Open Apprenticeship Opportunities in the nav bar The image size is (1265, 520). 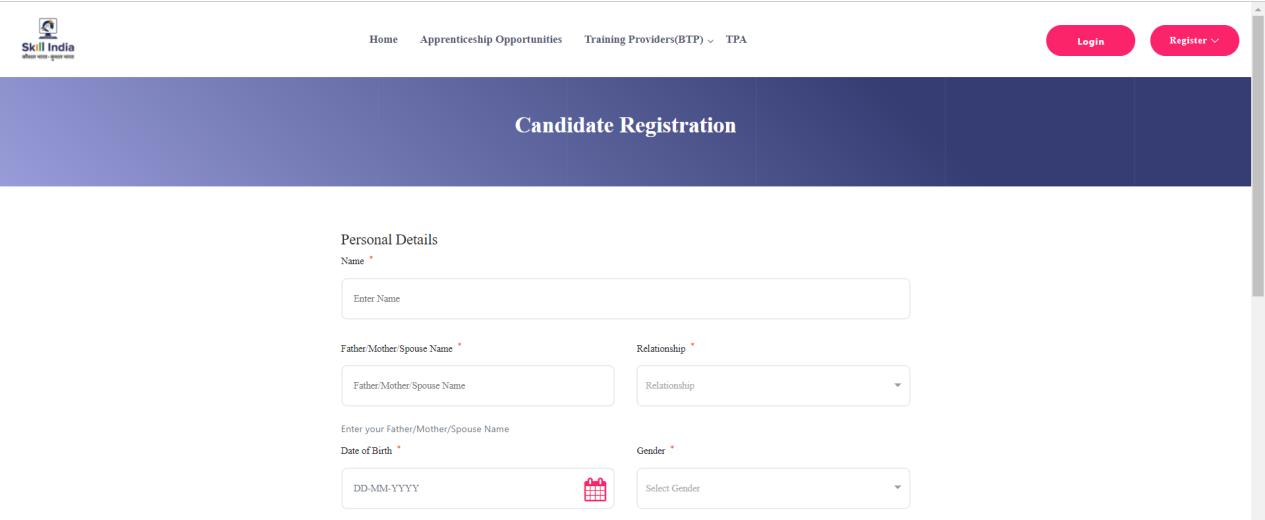[491, 40]
